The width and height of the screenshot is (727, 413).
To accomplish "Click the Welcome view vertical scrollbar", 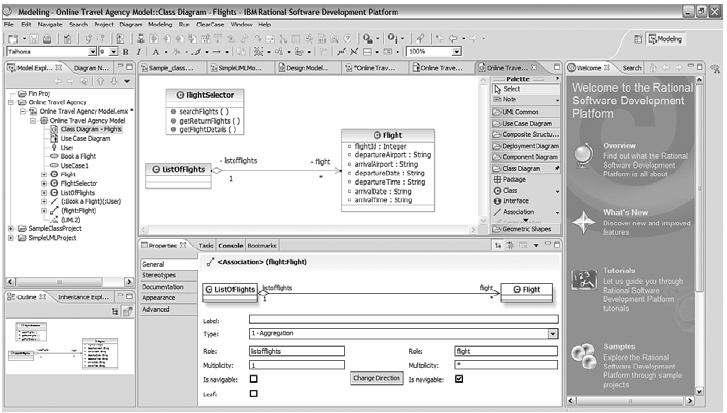I will coord(700,235).
